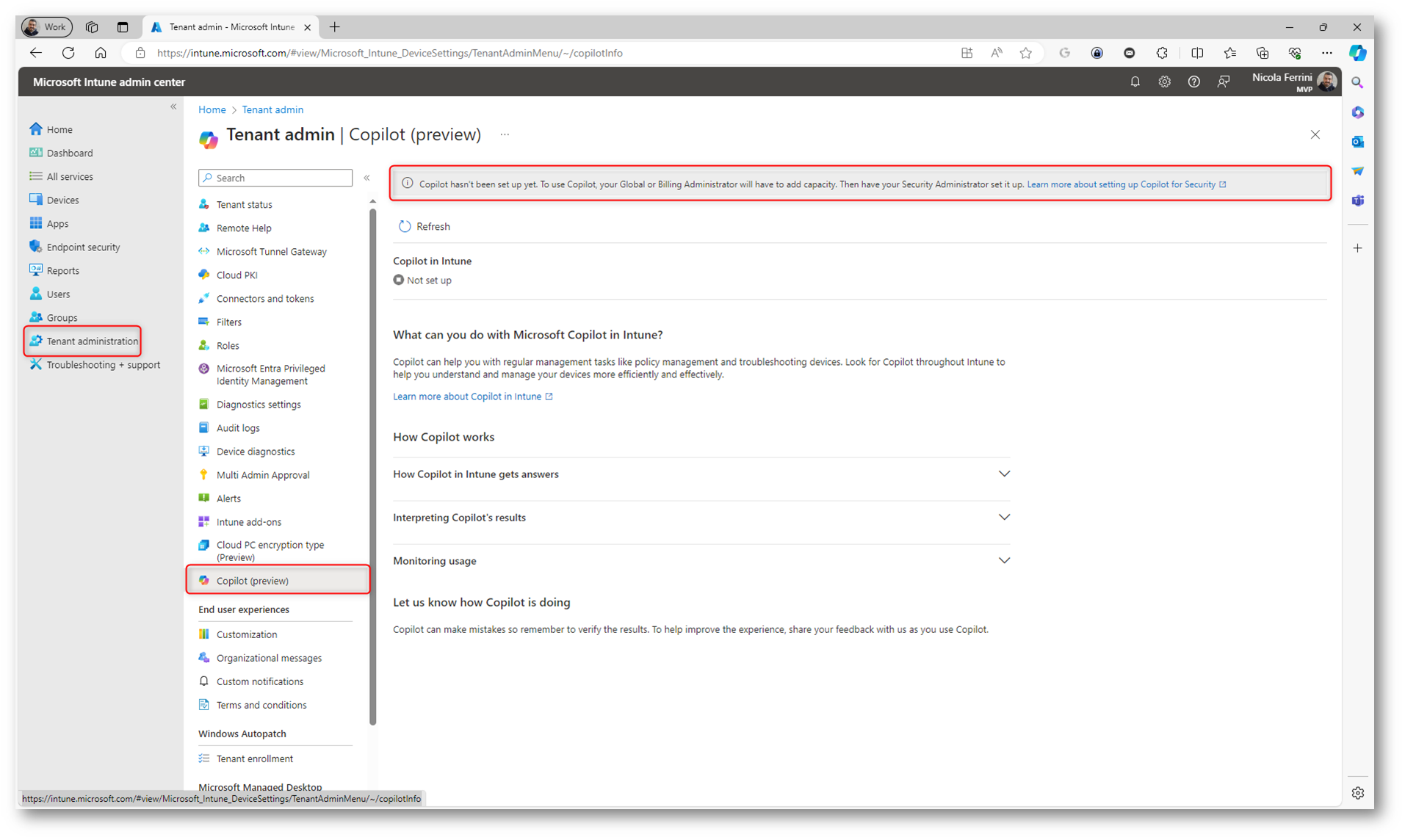Open Edge settings and more ellipsis

click(1326, 53)
